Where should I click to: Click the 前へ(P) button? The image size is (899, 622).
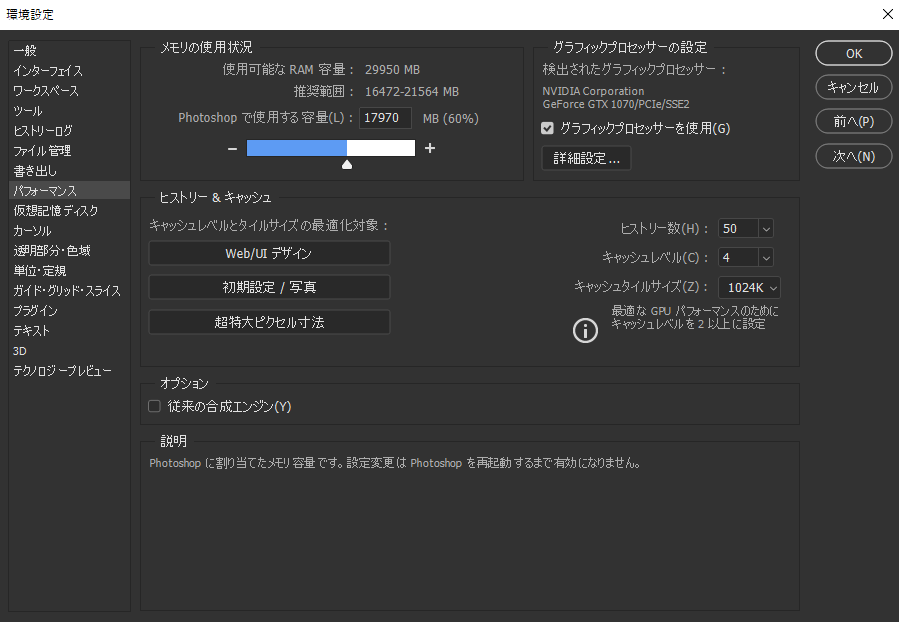pos(854,122)
